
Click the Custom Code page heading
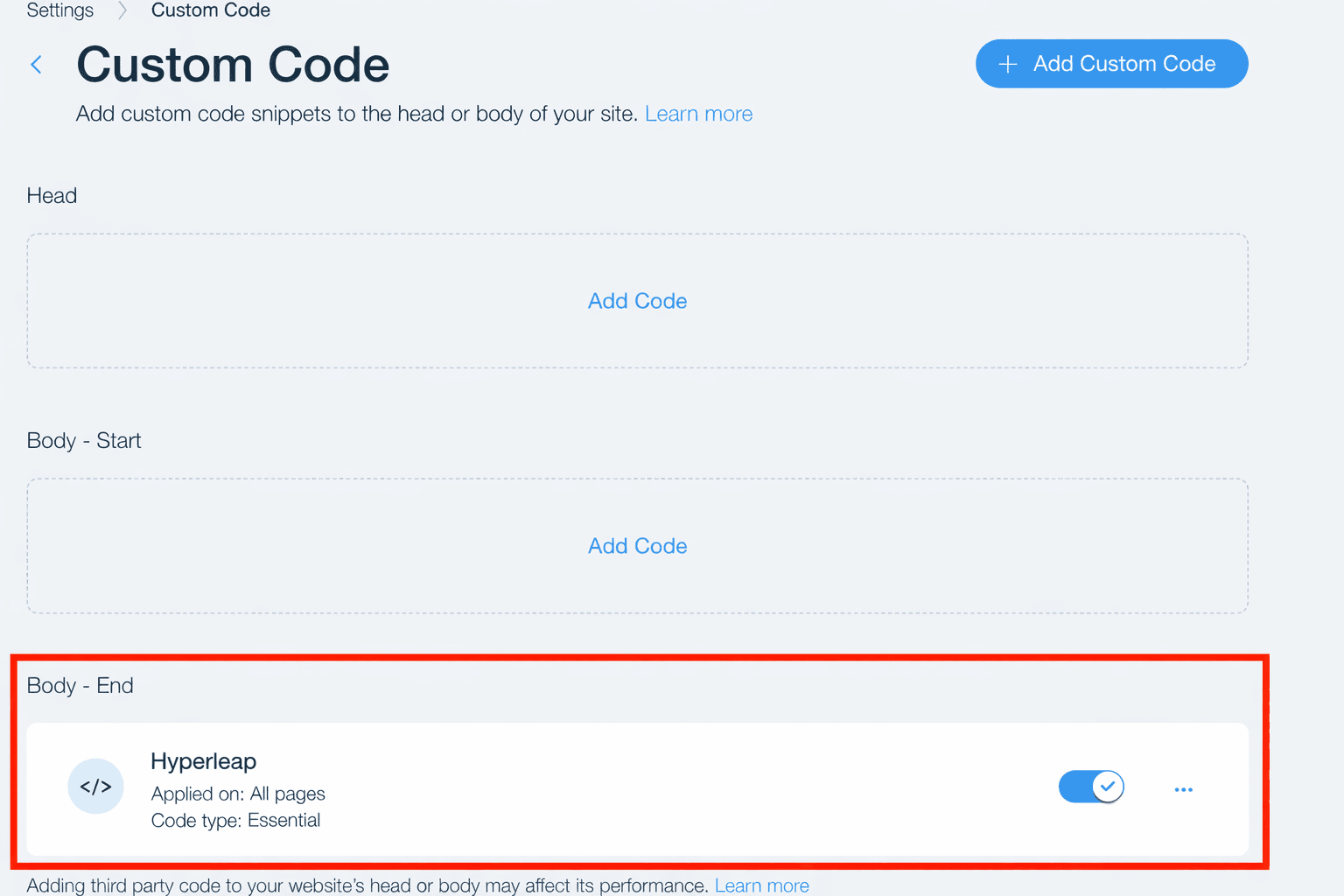(233, 65)
